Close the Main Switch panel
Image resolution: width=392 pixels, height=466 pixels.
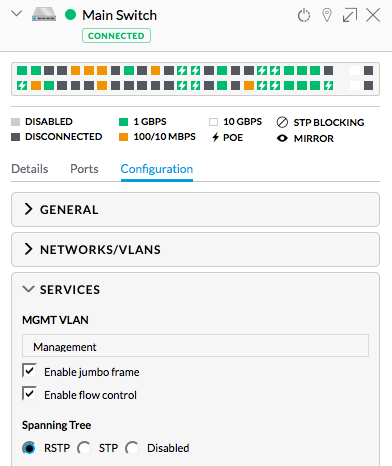click(373, 15)
